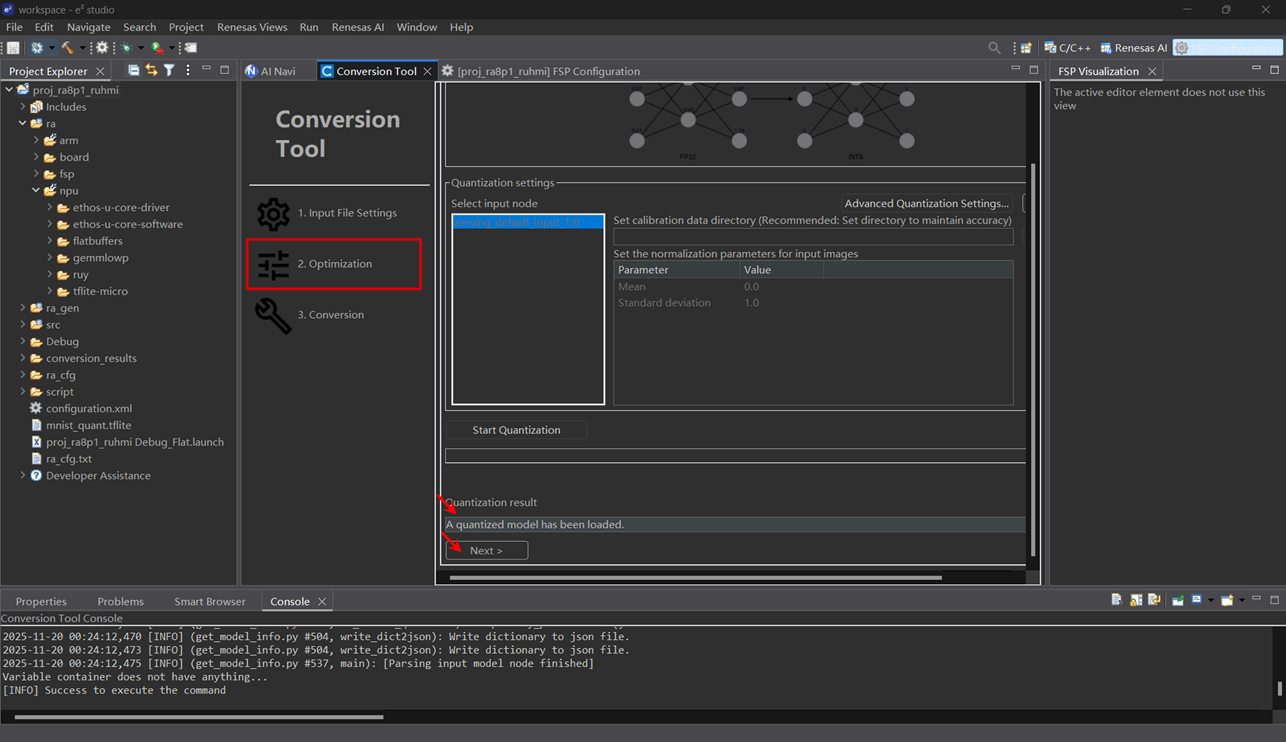
Task: Expand the Includes tree node
Action: coord(23,107)
